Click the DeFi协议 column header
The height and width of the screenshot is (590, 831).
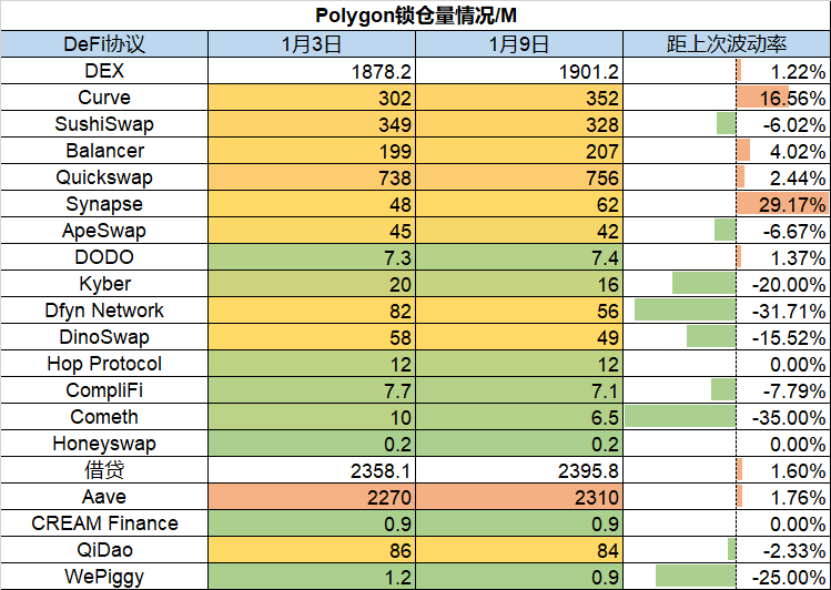(x=104, y=44)
